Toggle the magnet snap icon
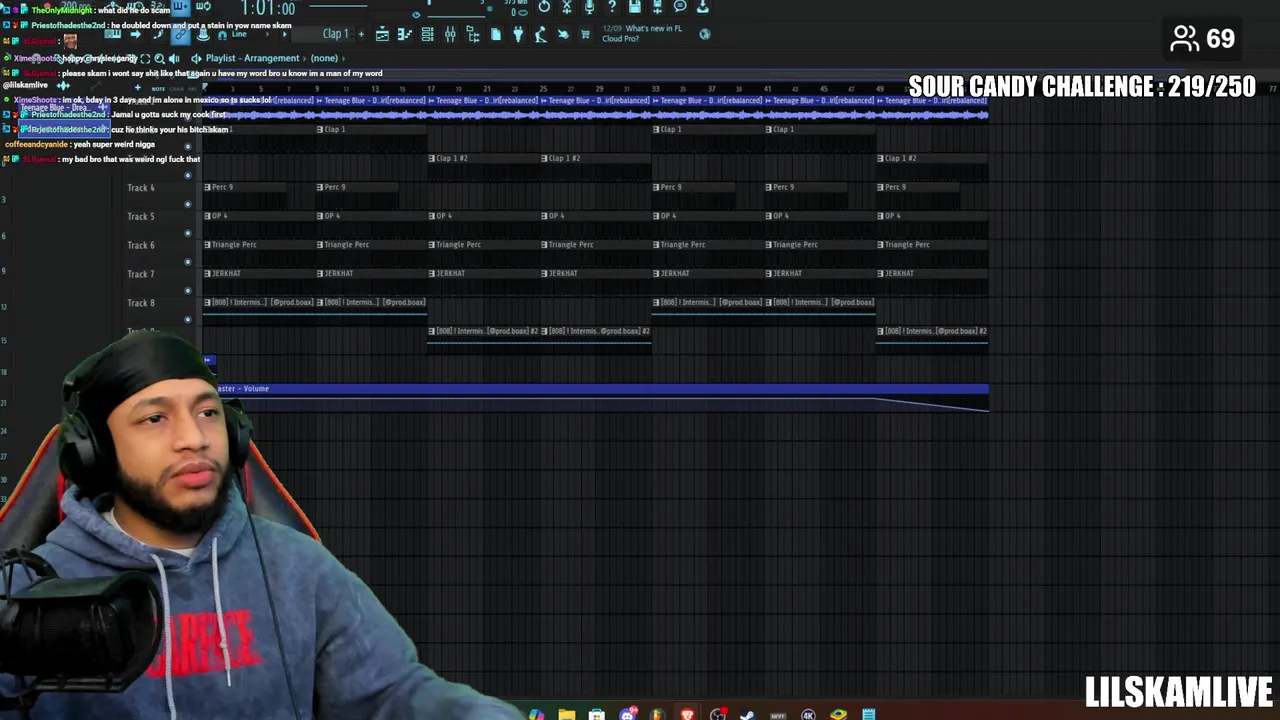This screenshot has width=1280, height=720. tap(221, 35)
